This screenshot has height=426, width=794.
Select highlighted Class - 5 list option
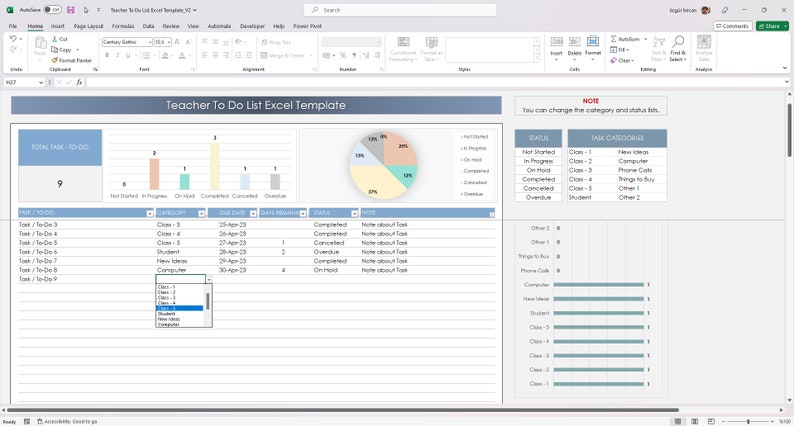(179, 308)
